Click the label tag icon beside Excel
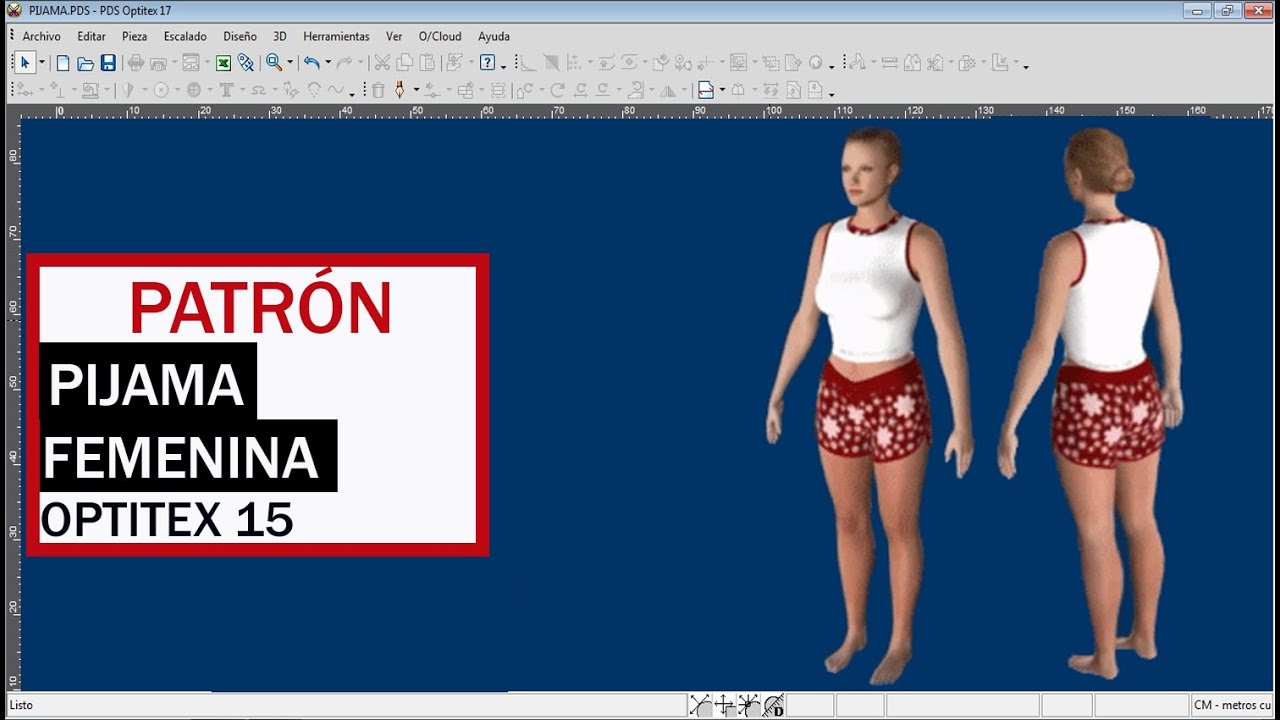 245,63
